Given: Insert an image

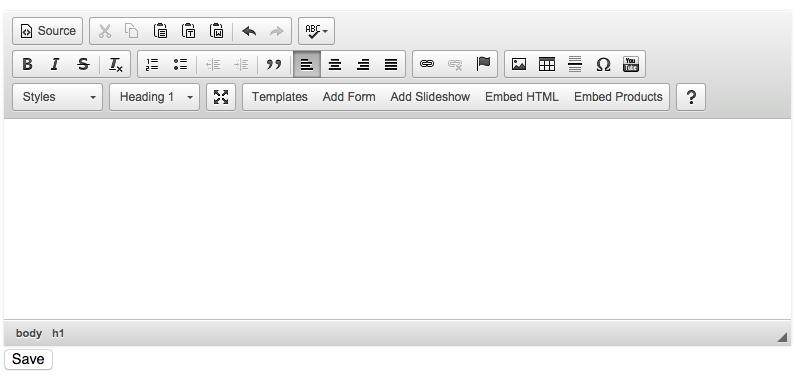Looking at the screenshot, I should [519, 64].
